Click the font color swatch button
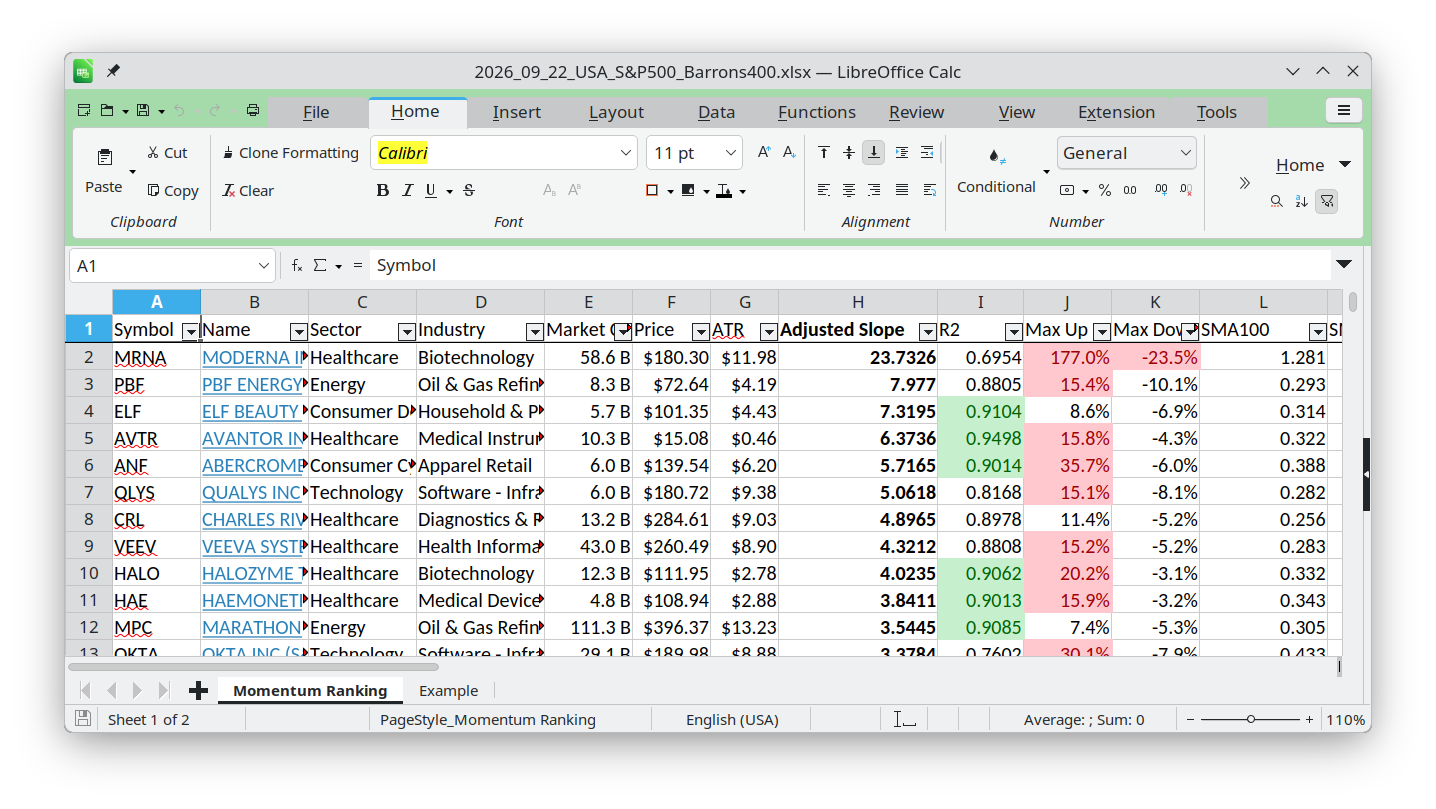This screenshot has width=1436, height=809. pos(723,191)
